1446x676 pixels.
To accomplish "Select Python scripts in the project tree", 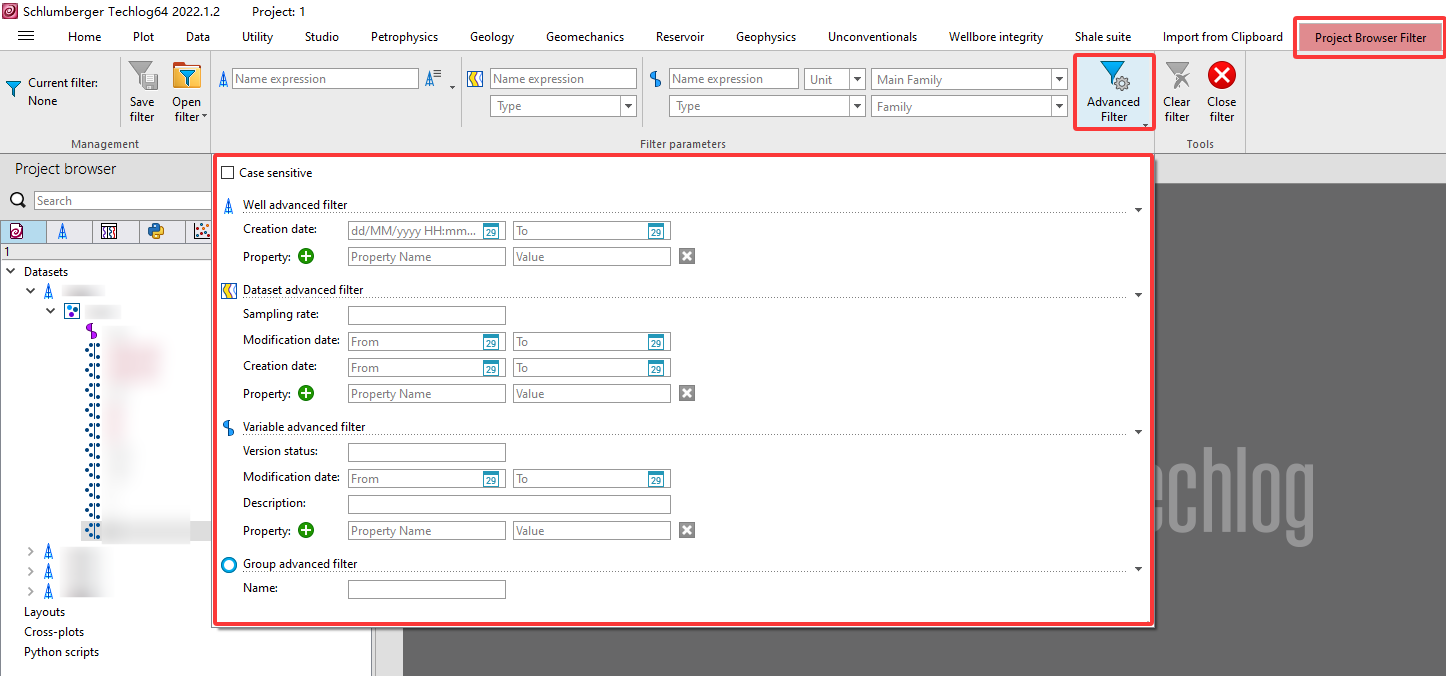I will [62, 652].
